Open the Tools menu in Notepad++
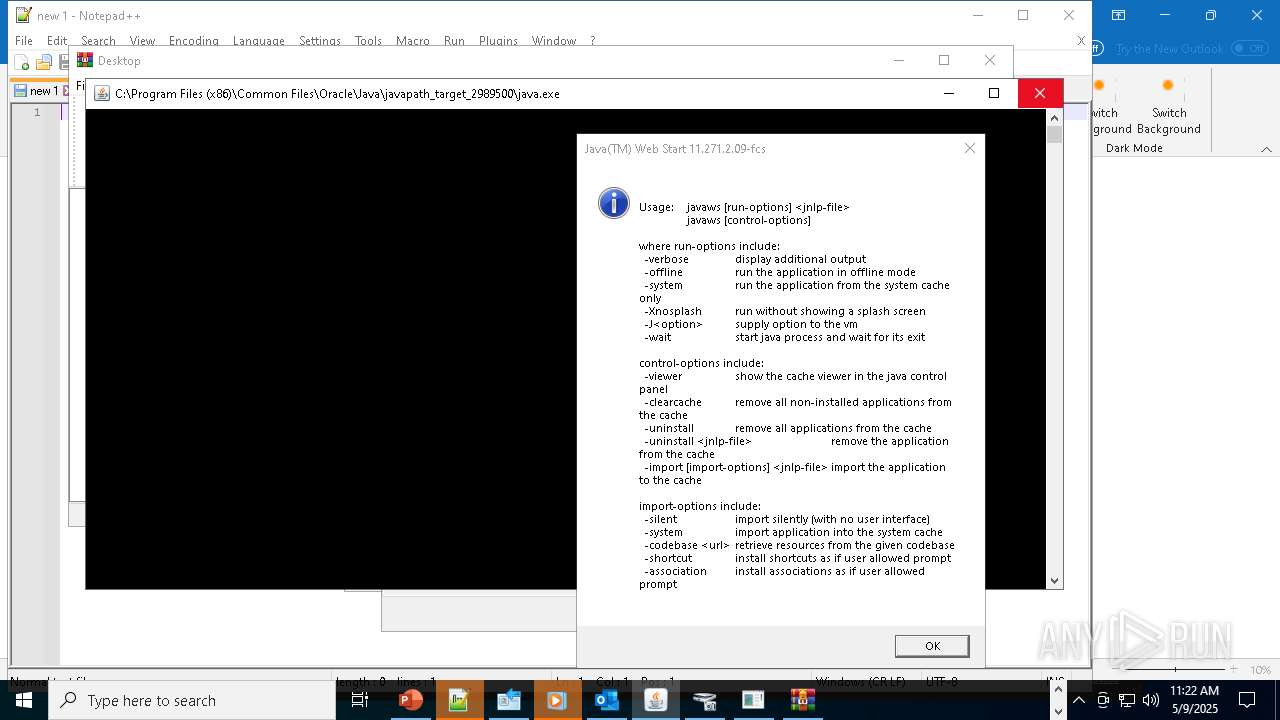 pos(368,41)
